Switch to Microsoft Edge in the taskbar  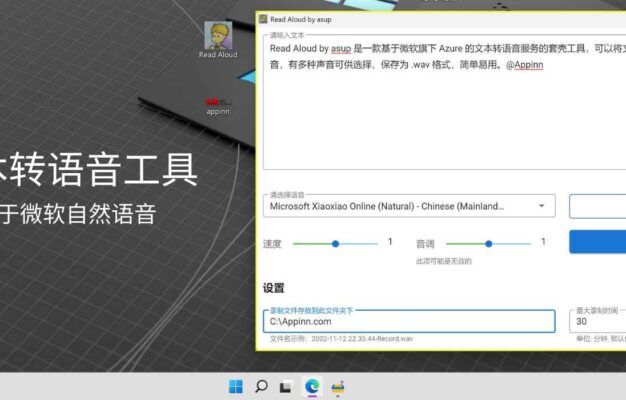click(312, 386)
